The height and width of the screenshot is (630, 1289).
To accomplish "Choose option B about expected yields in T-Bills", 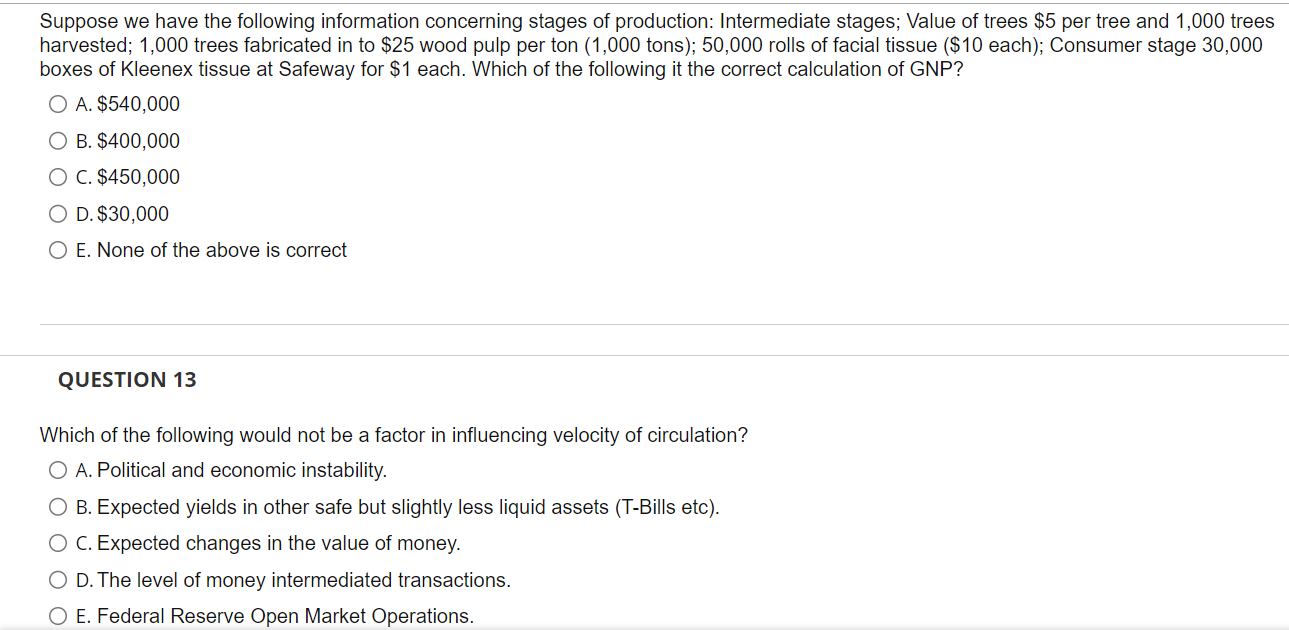I will 57,506.
